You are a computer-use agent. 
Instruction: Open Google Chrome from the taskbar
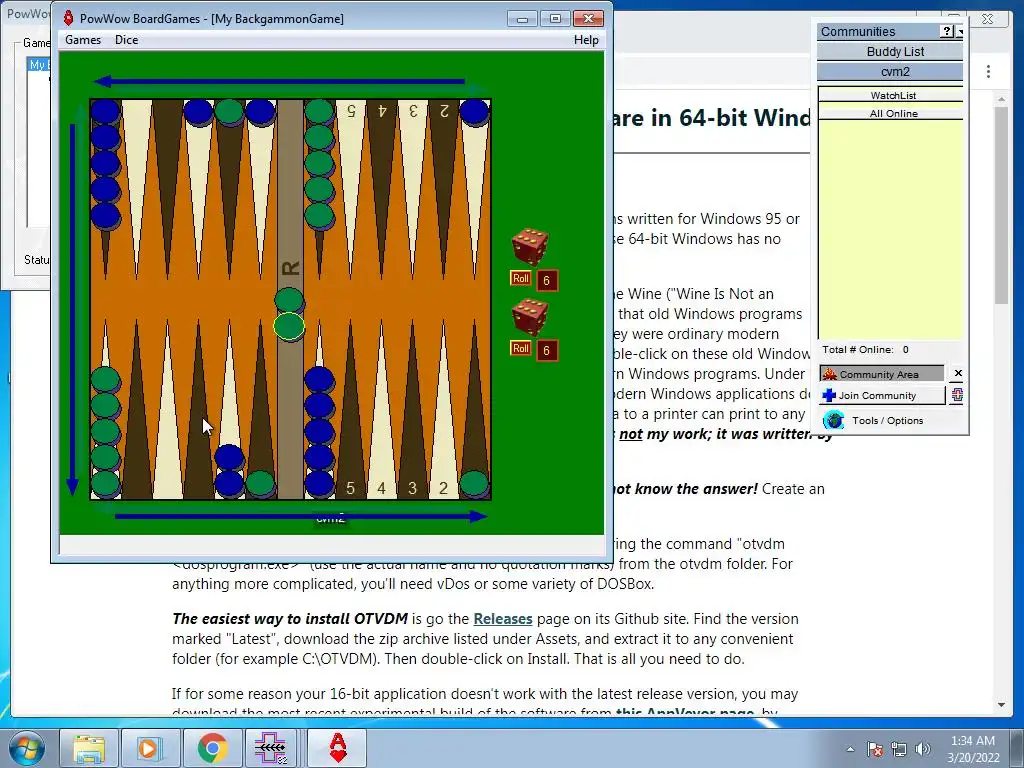(212, 748)
